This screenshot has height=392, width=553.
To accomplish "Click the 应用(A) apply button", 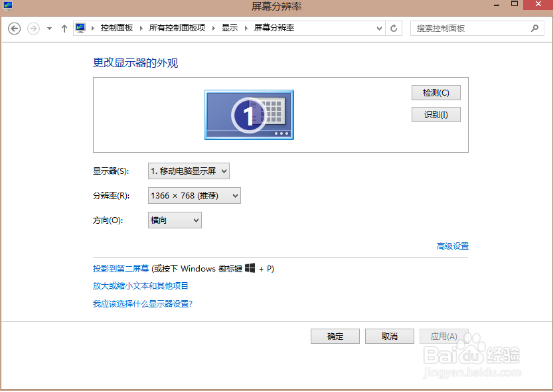I will (x=444, y=336).
